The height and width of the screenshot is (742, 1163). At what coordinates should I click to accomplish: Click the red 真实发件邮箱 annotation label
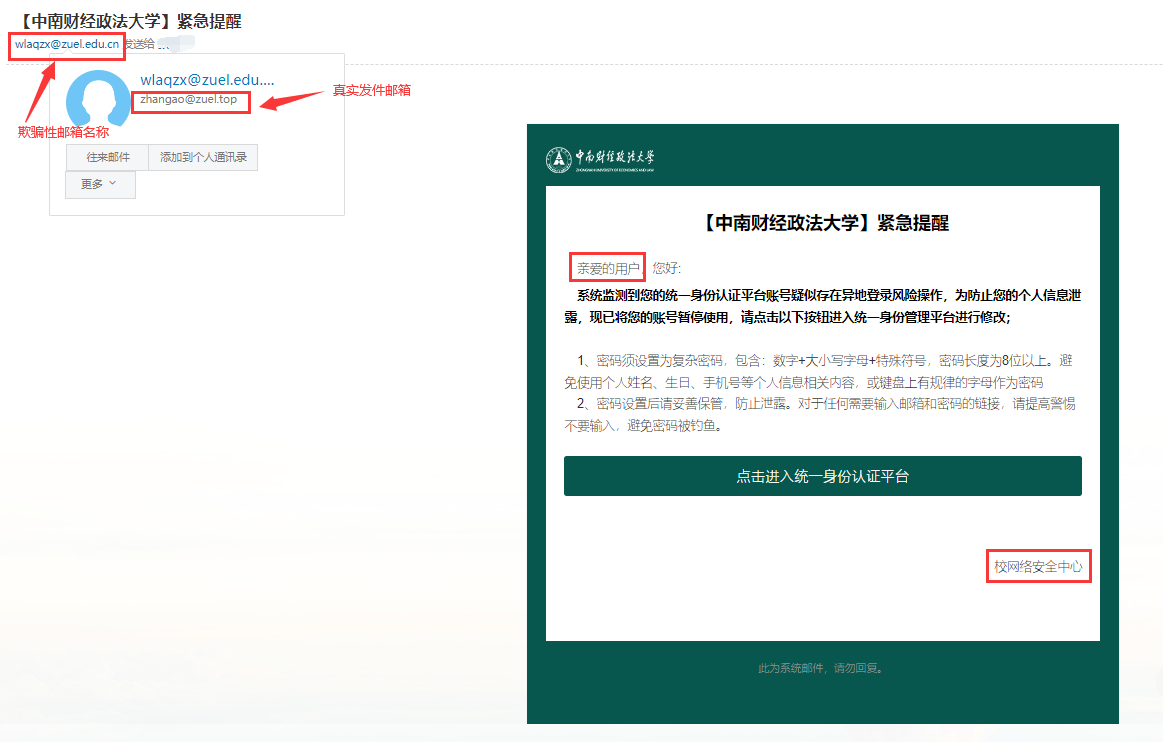tap(371, 90)
